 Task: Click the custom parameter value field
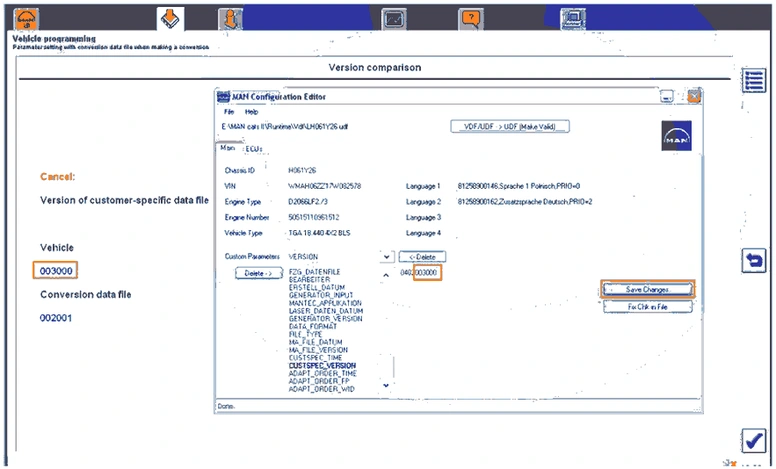[420, 273]
